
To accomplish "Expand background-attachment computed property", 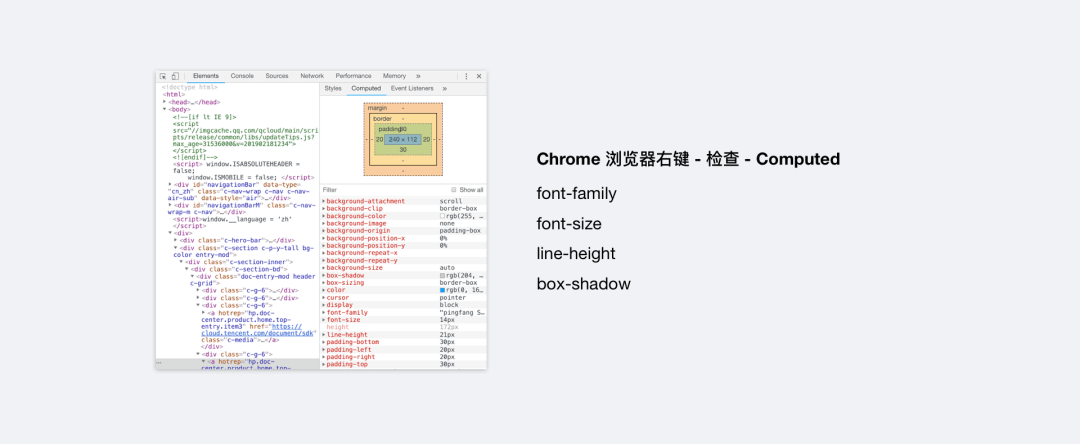I will [x=323, y=201].
